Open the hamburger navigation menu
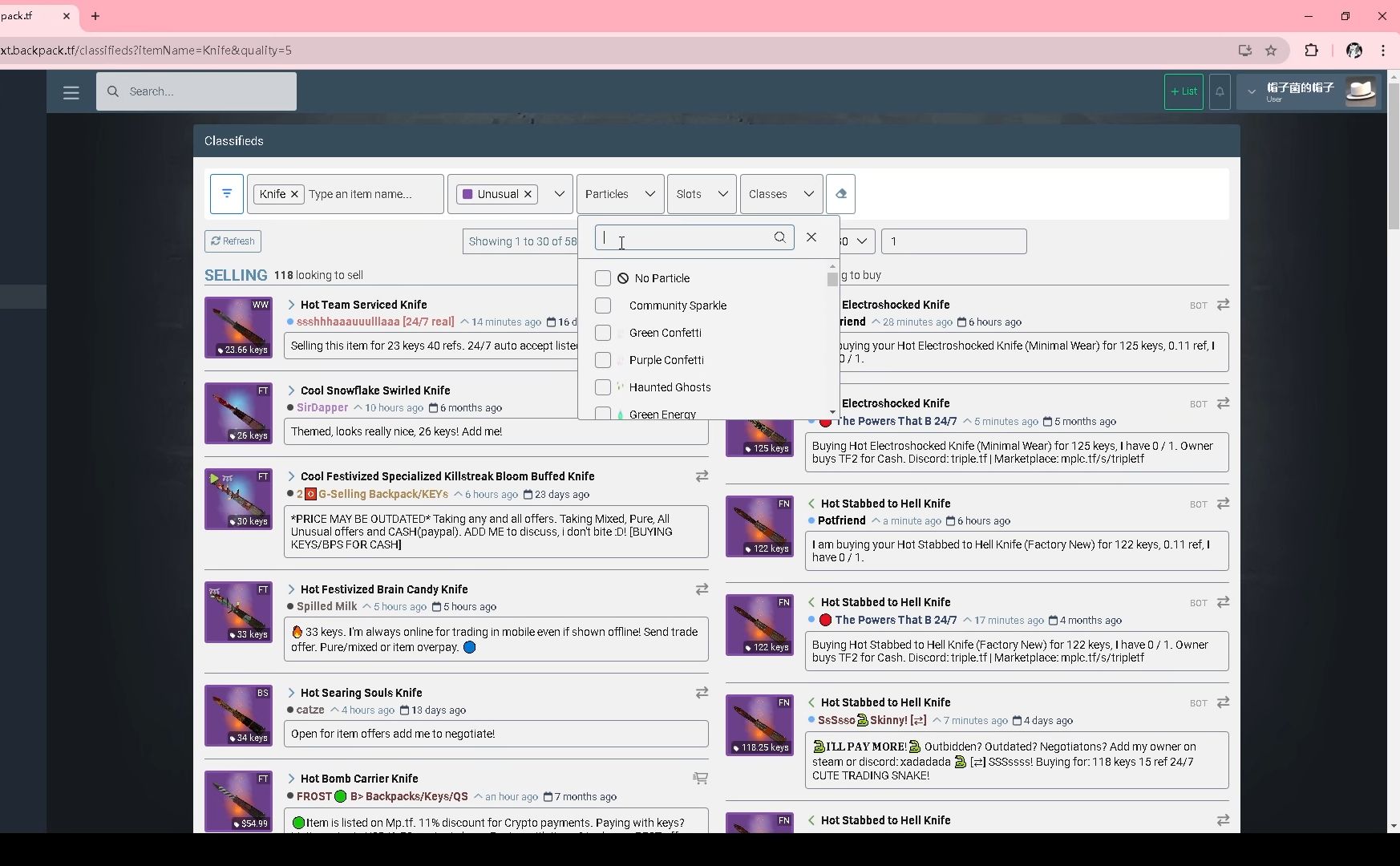Viewport: 1400px width, 866px height. 71,92
